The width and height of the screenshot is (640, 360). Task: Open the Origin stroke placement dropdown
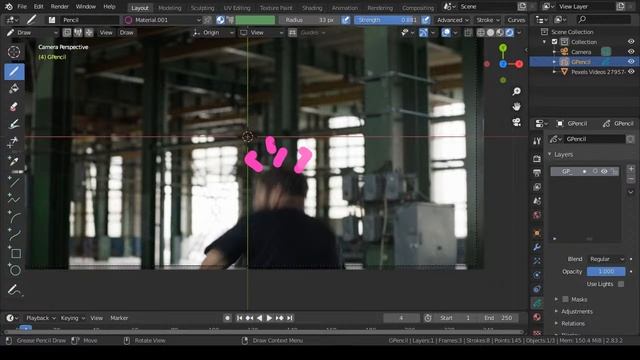coord(213,33)
